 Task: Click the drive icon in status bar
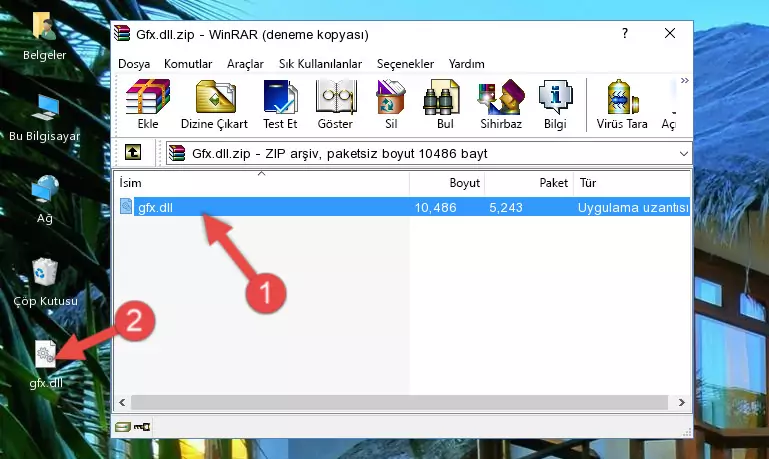coord(123,427)
